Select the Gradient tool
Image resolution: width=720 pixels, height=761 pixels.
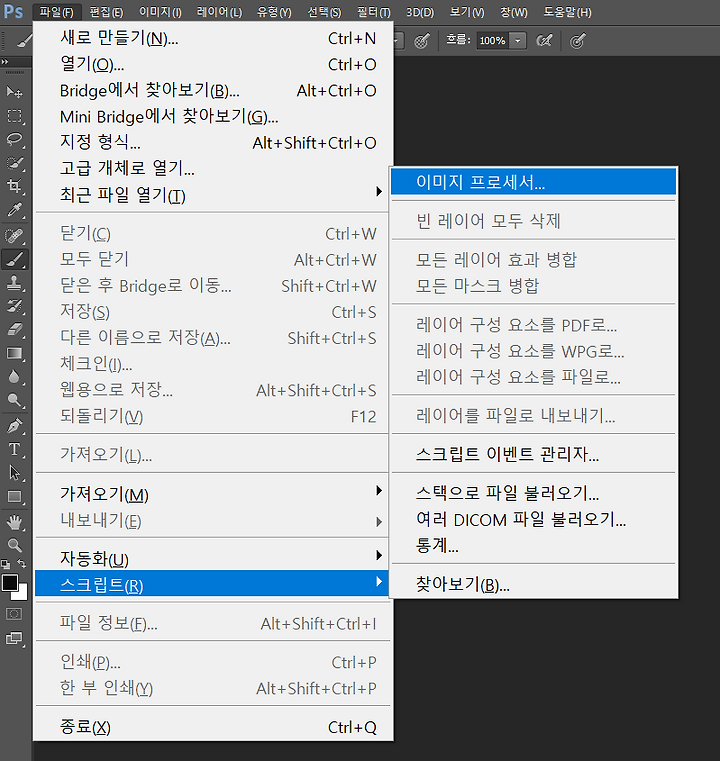pyautogui.click(x=15, y=353)
